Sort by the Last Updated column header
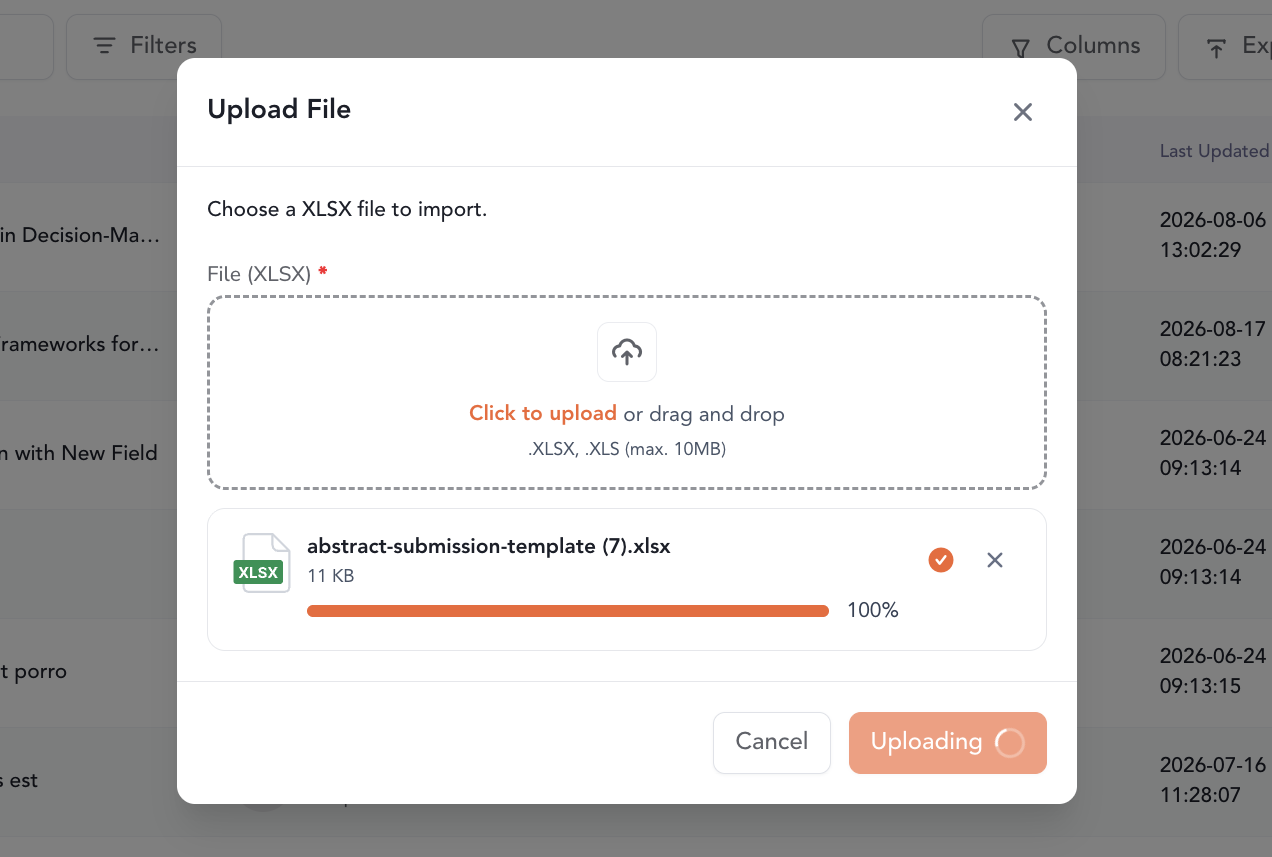 coord(1214,151)
